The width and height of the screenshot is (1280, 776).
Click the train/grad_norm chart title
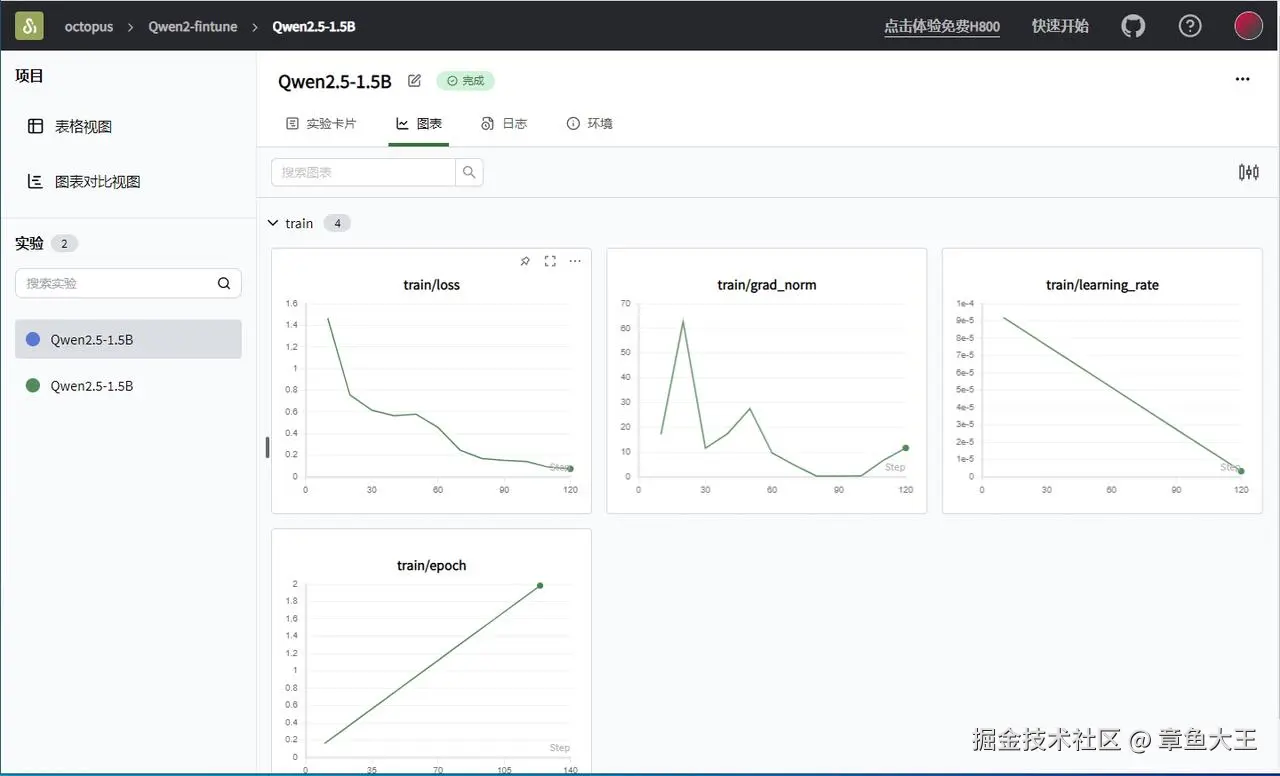click(767, 285)
